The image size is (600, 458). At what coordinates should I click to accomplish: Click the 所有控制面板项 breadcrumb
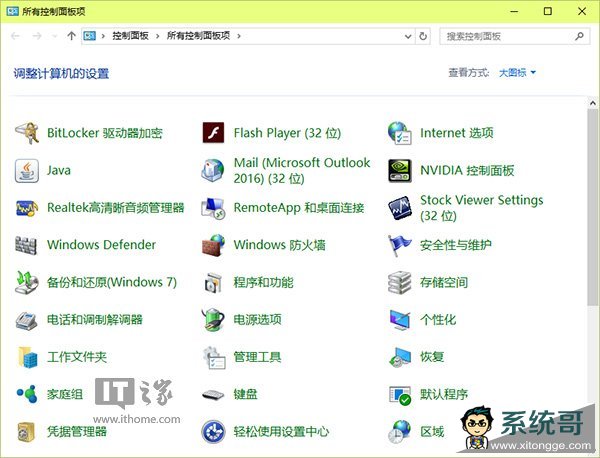[x=198, y=36]
